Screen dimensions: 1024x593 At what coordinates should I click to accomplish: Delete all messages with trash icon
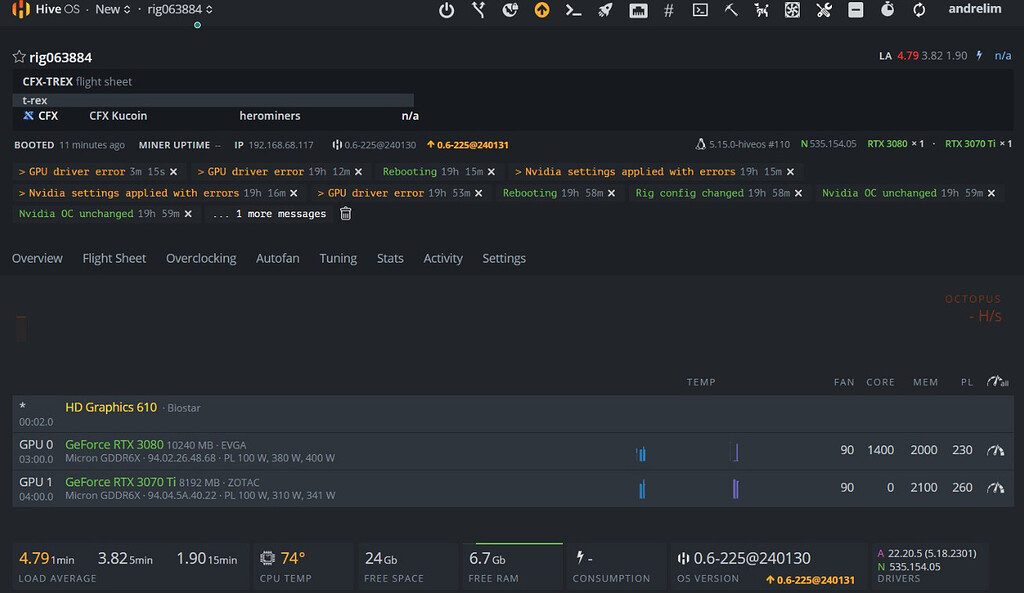click(345, 214)
